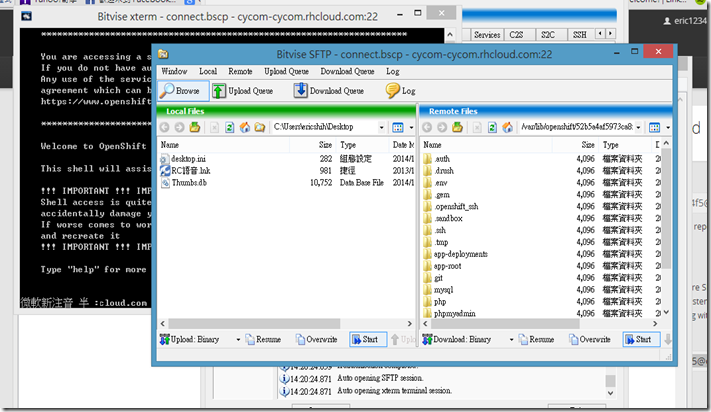Screen dimensions: 711x412
Task: Select the .auth remote folder
Action: [442, 159]
